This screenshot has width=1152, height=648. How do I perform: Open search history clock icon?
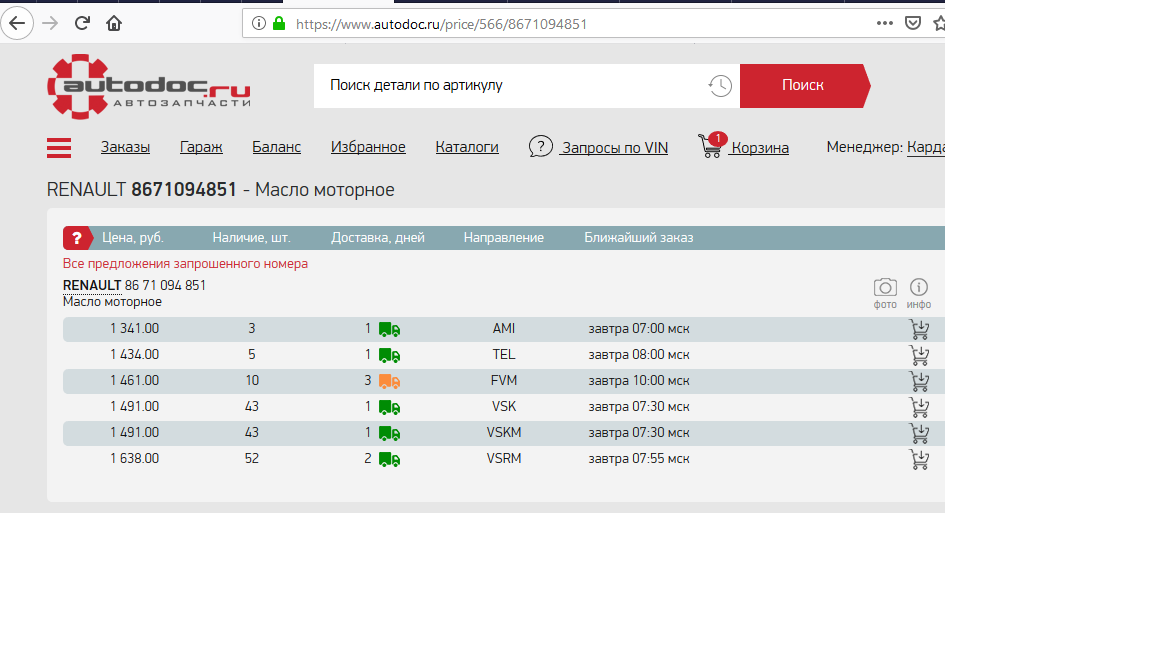(x=719, y=86)
